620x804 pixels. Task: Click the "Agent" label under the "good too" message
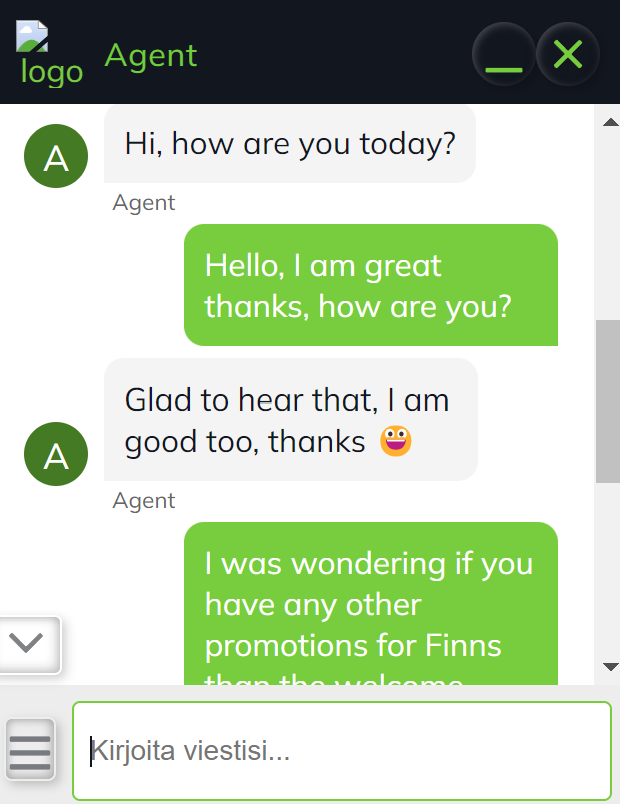[144, 501]
